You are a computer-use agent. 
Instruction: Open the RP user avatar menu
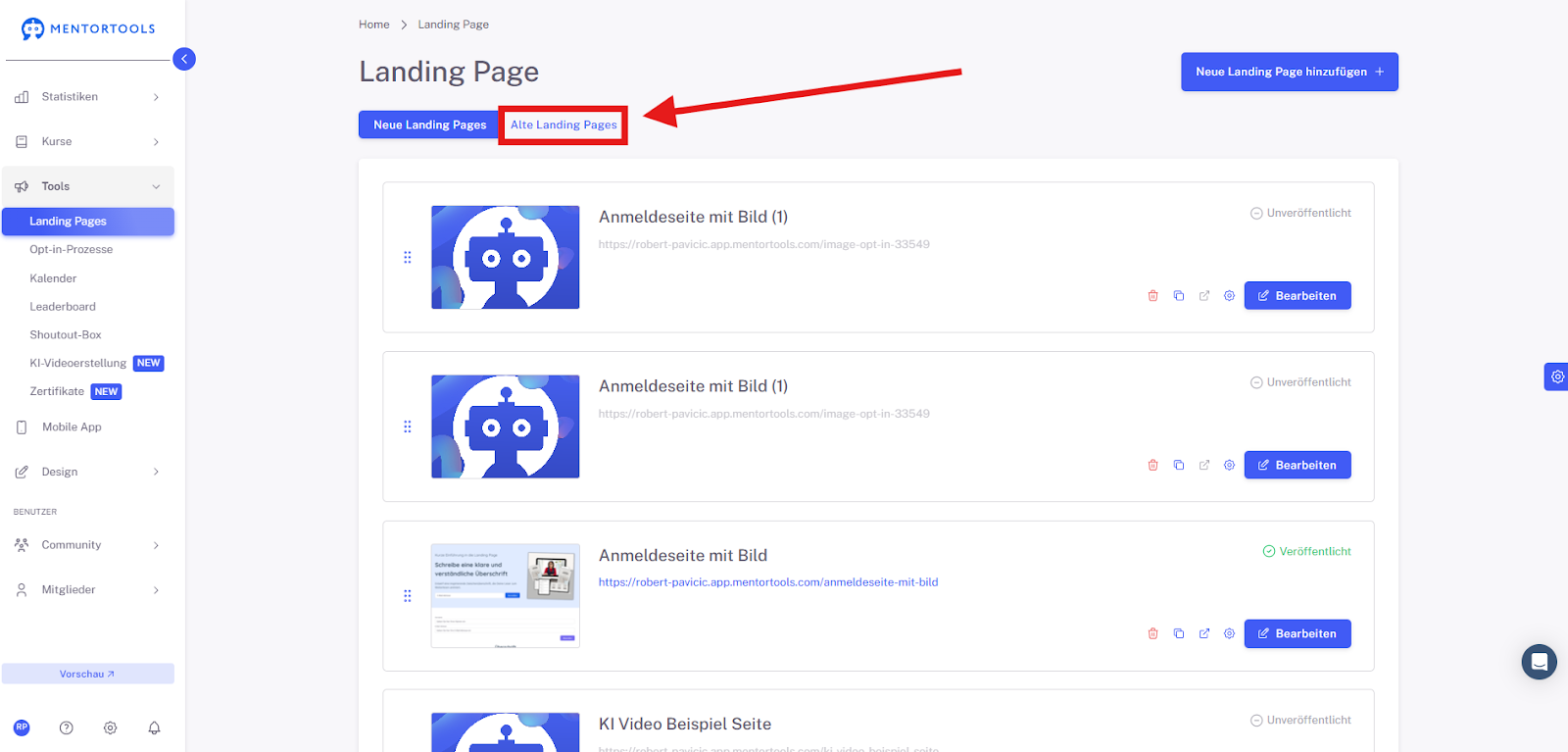click(x=22, y=727)
